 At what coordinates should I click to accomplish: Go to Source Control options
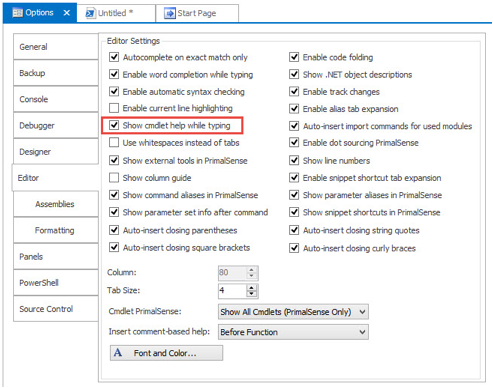pos(56,309)
